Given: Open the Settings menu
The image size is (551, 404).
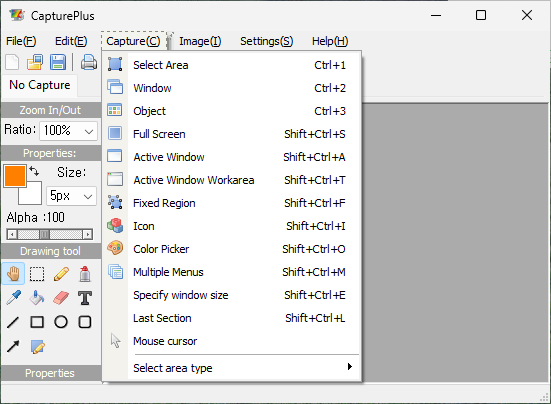Looking at the screenshot, I should pyautogui.click(x=266, y=41).
